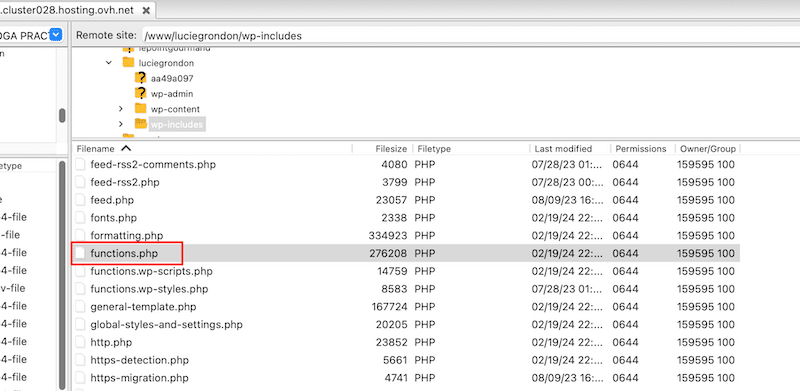Select the functions.php filename
The width and height of the screenshot is (800, 391).
124,253
